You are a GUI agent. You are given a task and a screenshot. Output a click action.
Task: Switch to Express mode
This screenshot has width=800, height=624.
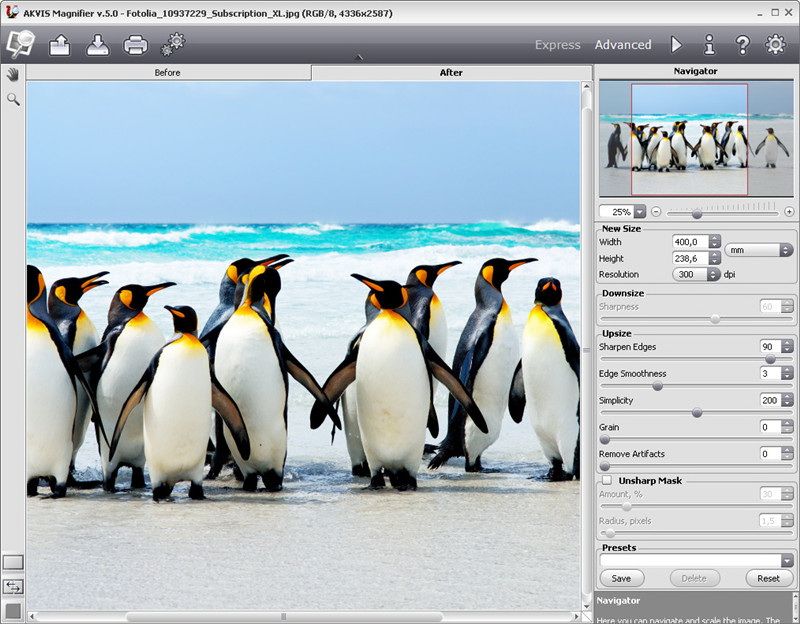tap(557, 45)
